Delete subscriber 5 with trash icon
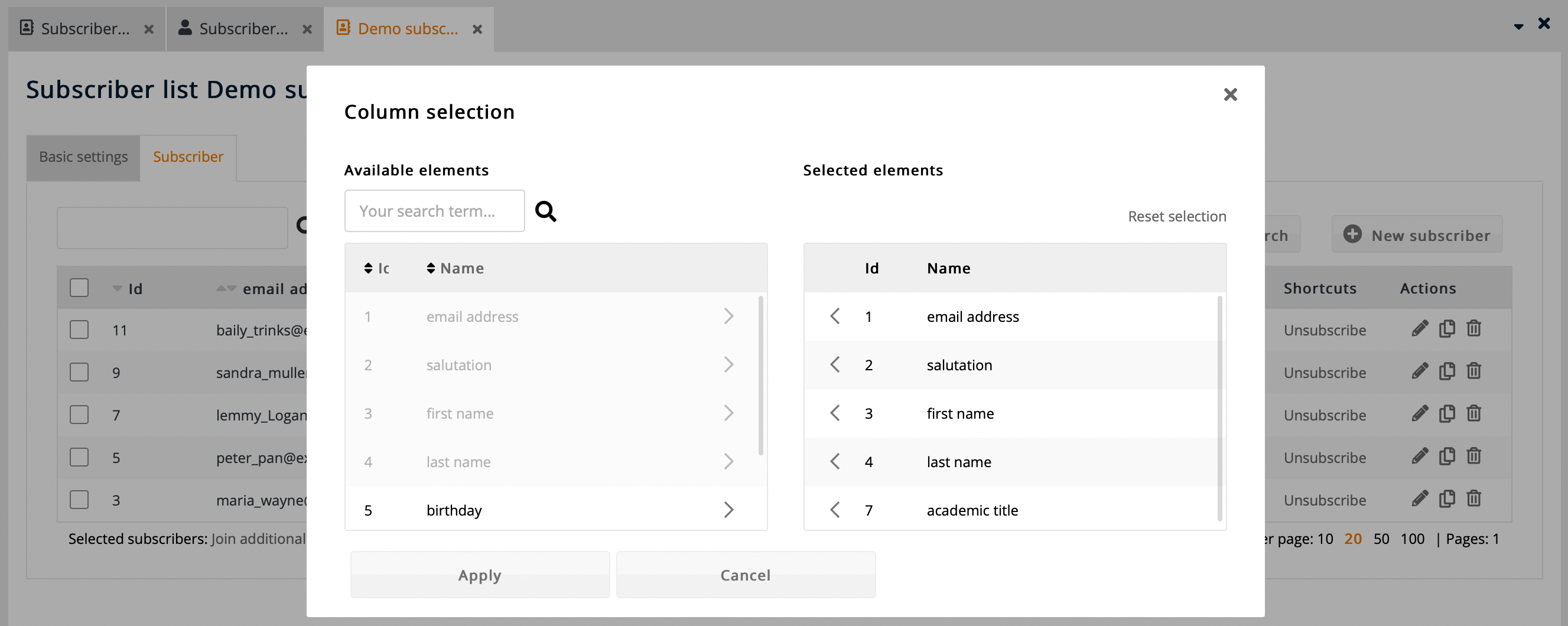 [x=1473, y=457]
